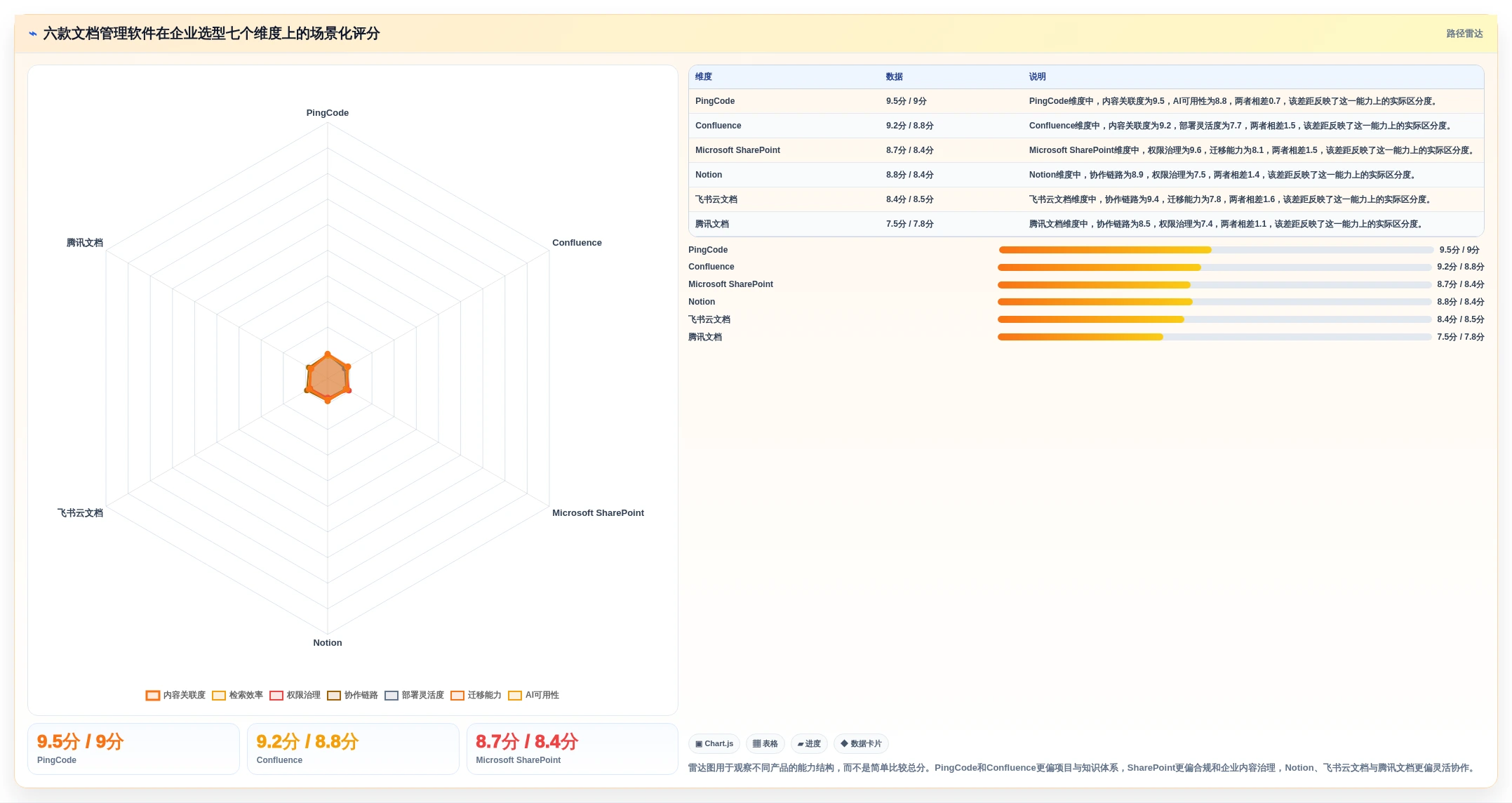Click the blue icon before the page title

pyautogui.click(x=32, y=34)
